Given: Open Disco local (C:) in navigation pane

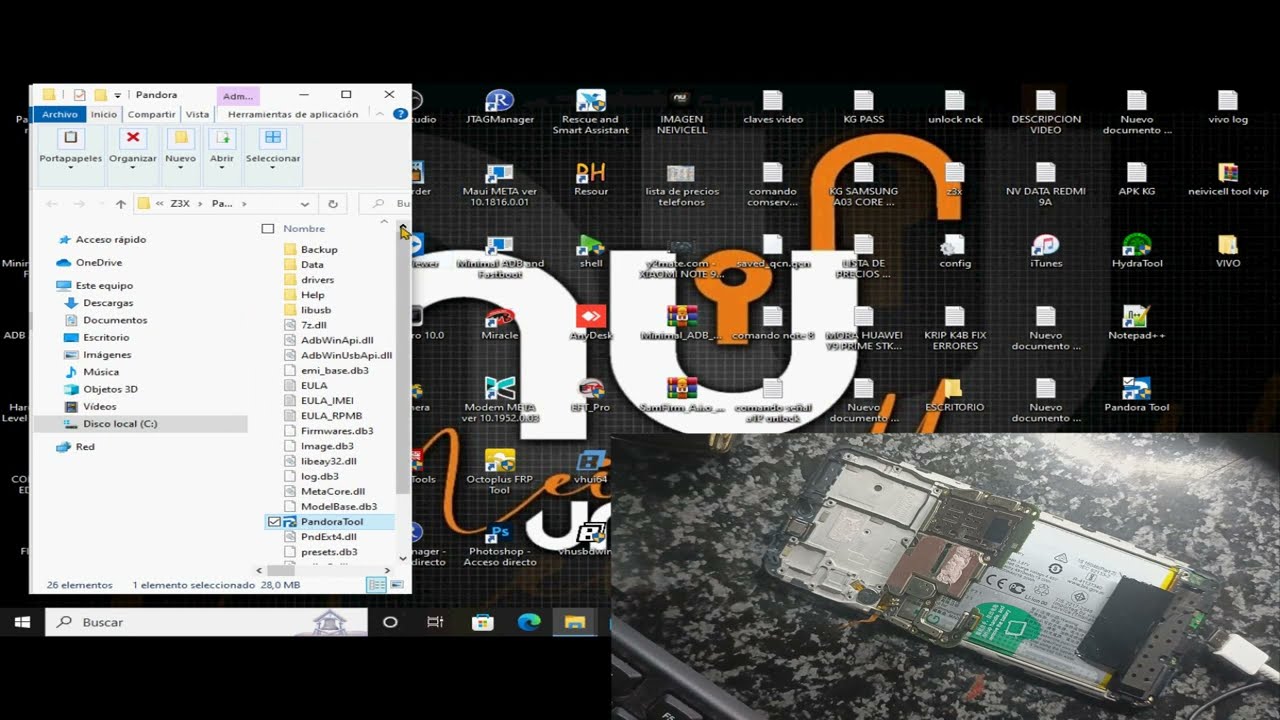Looking at the screenshot, I should [x=120, y=424].
